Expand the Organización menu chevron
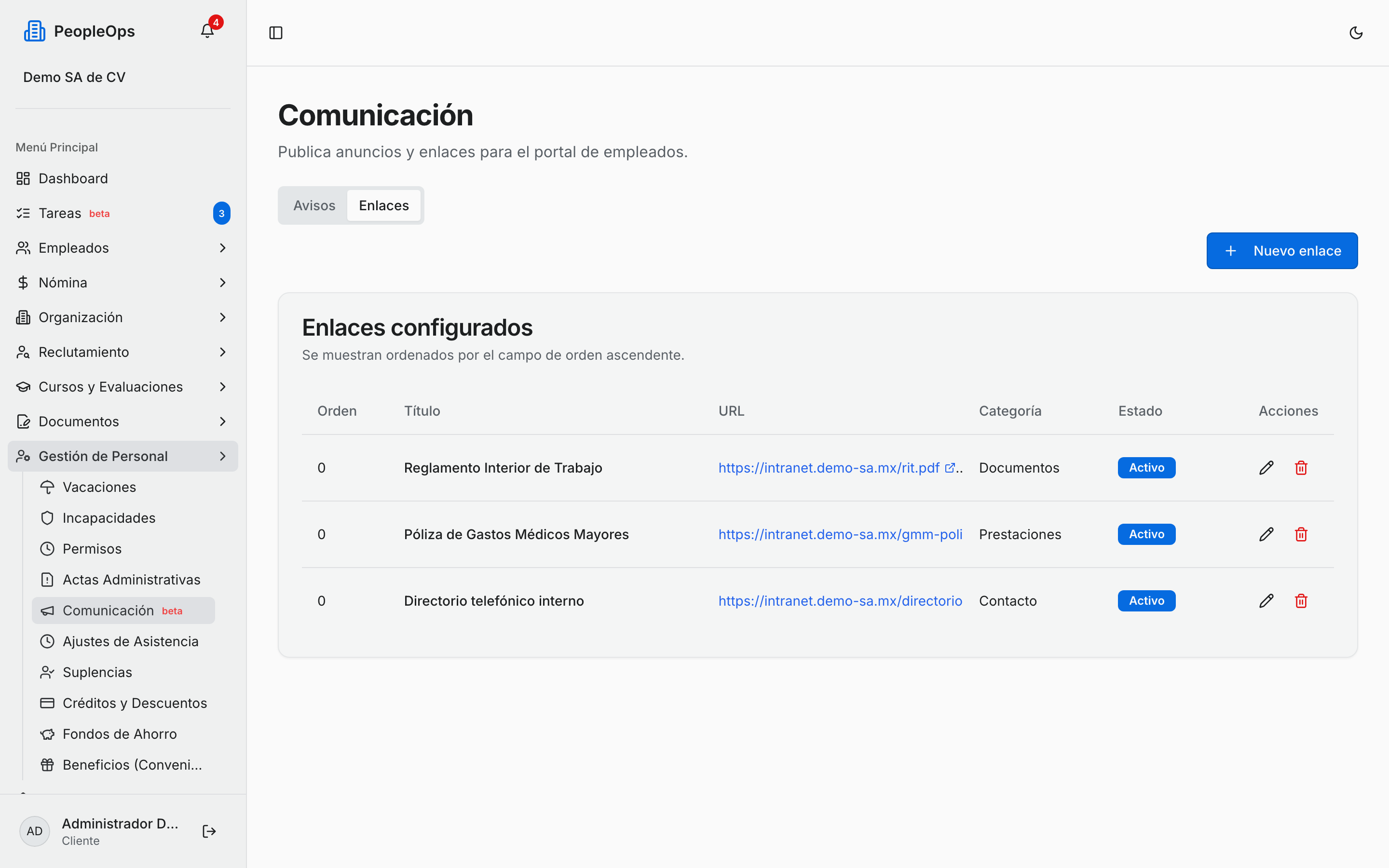 point(223,317)
